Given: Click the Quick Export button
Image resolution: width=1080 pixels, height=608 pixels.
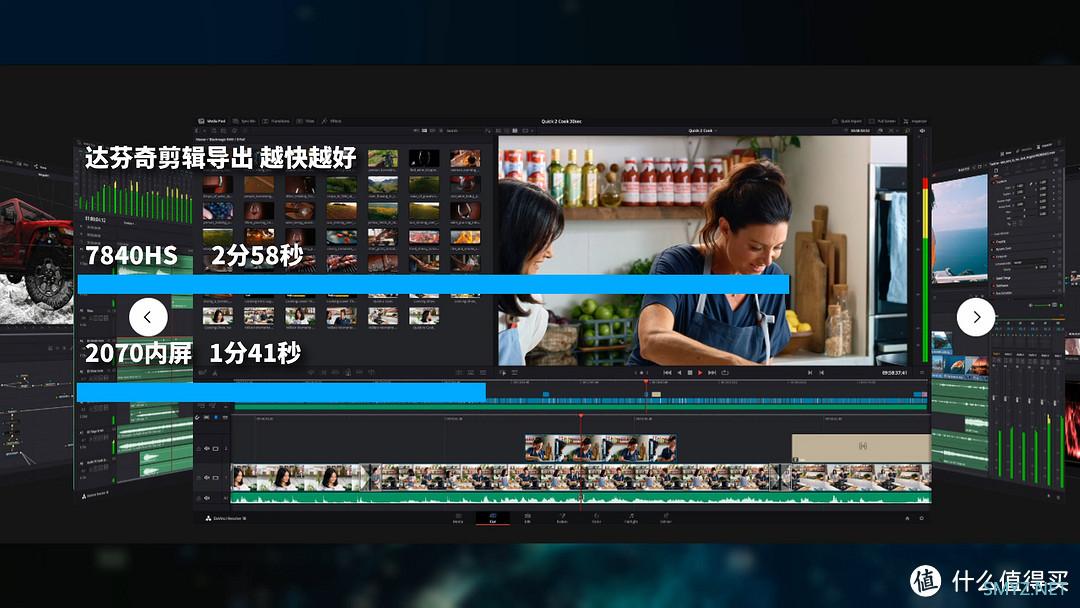Looking at the screenshot, I should tap(847, 121).
